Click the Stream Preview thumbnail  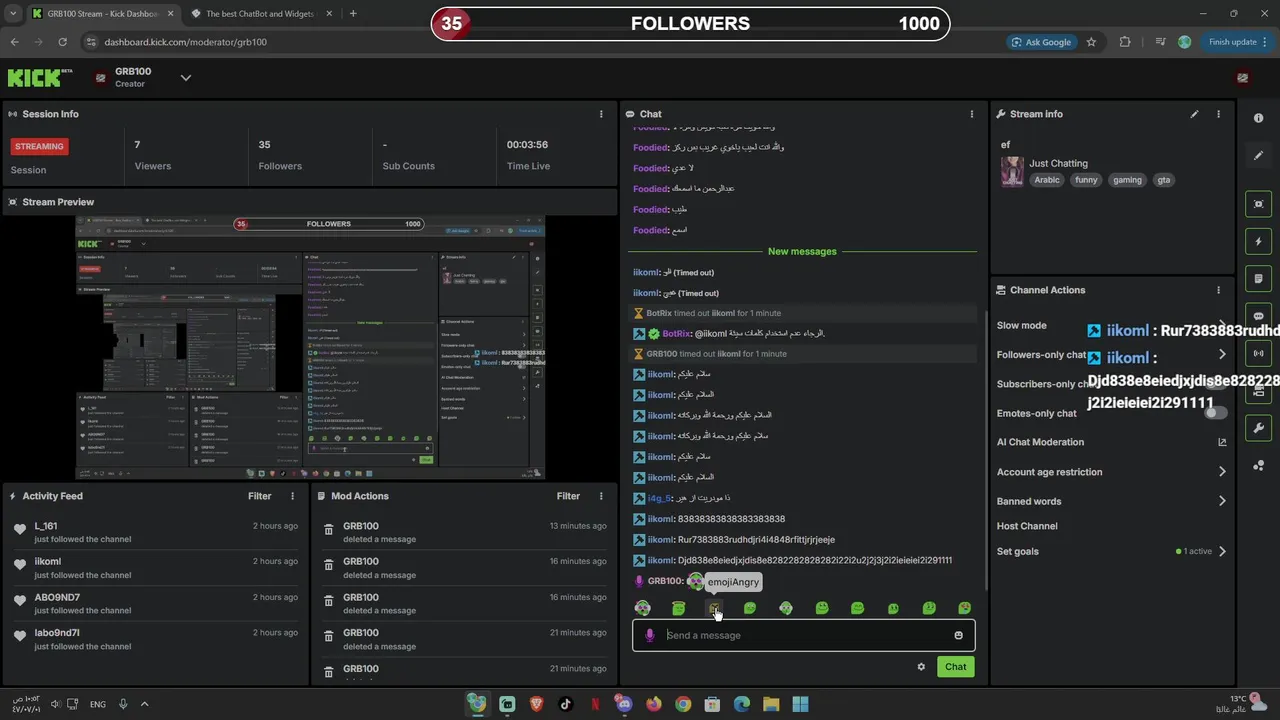point(311,346)
